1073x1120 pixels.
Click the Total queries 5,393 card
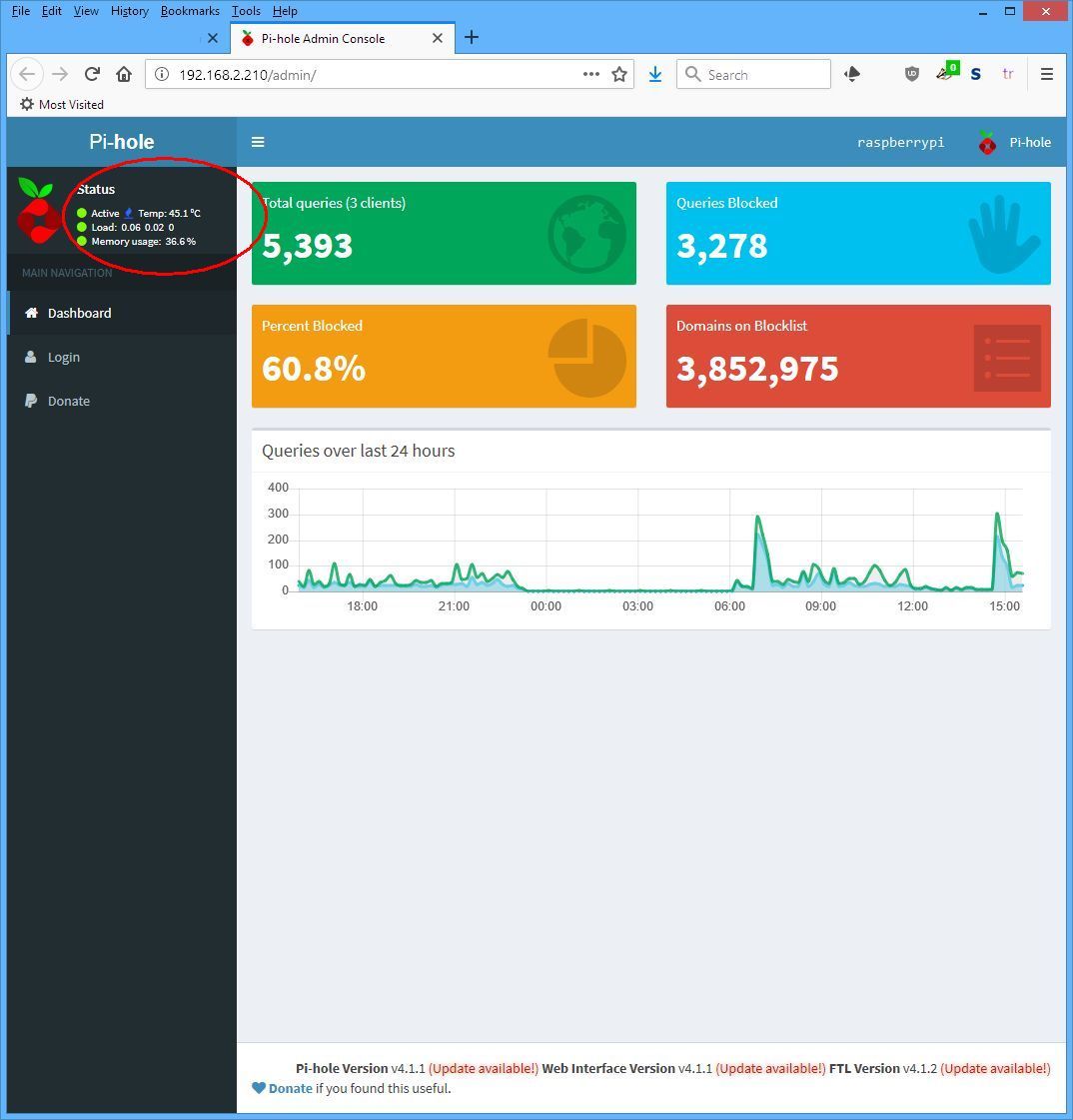[x=444, y=234]
